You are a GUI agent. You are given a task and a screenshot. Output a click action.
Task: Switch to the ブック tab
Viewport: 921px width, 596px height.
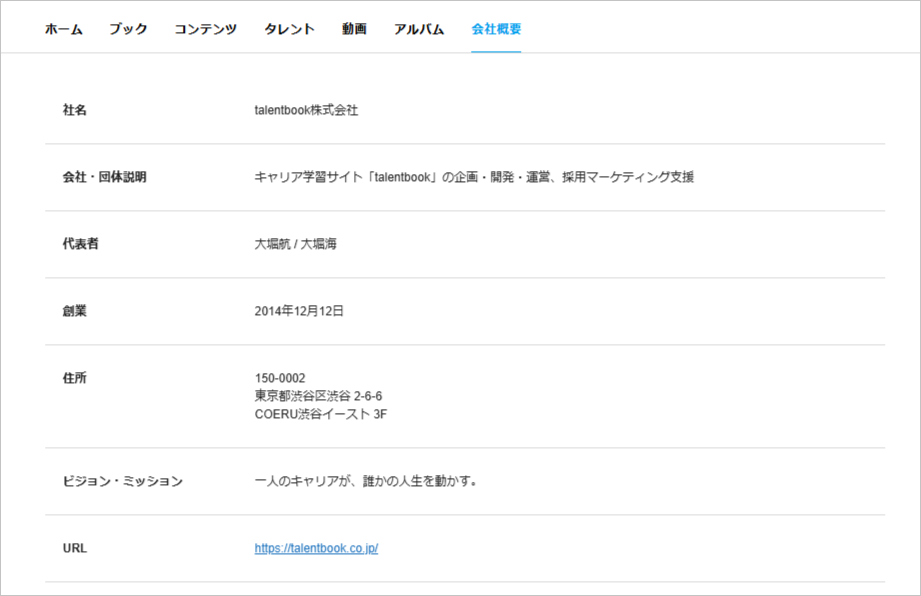(129, 29)
